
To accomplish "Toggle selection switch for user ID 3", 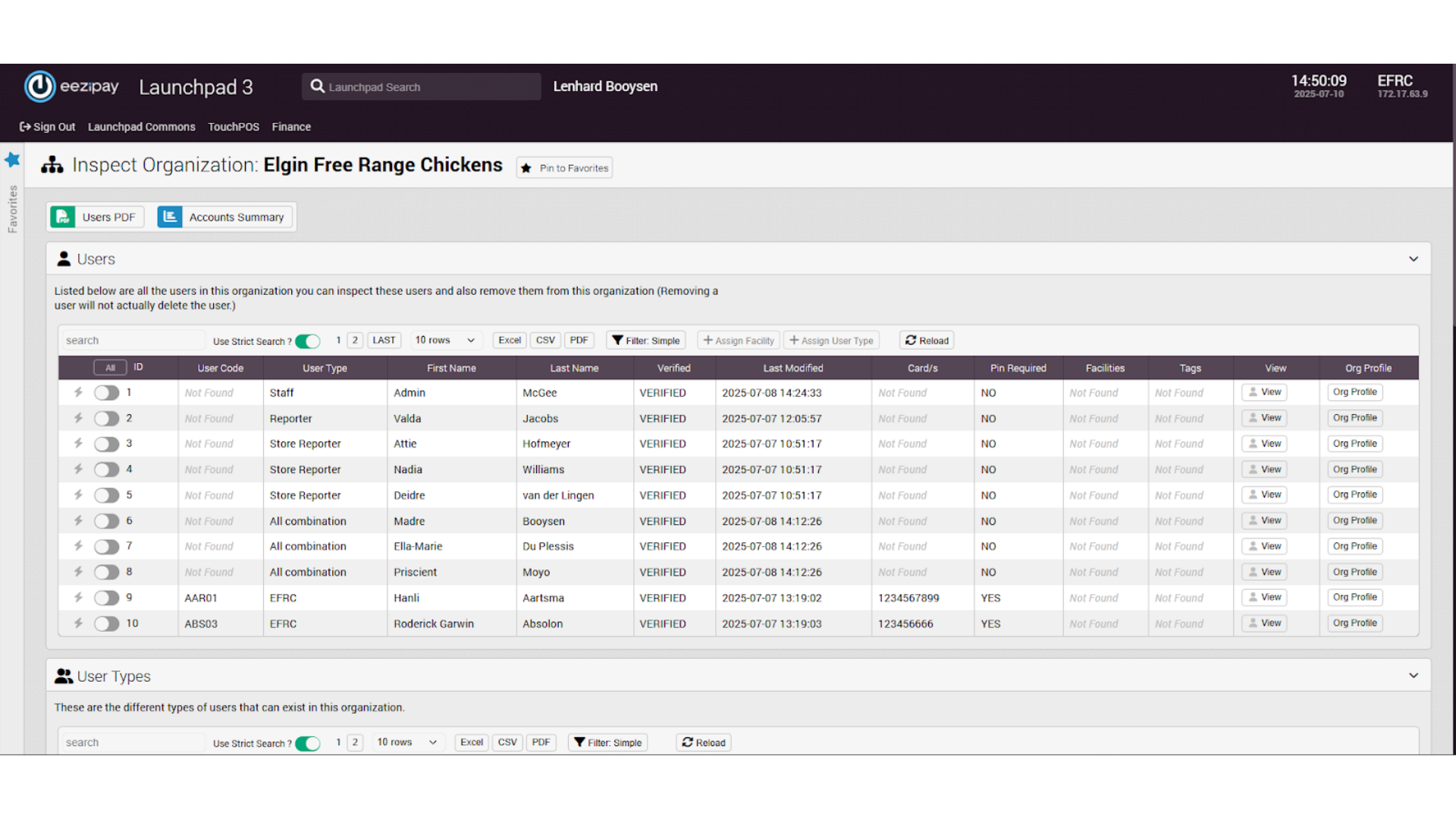I will pyautogui.click(x=107, y=444).
